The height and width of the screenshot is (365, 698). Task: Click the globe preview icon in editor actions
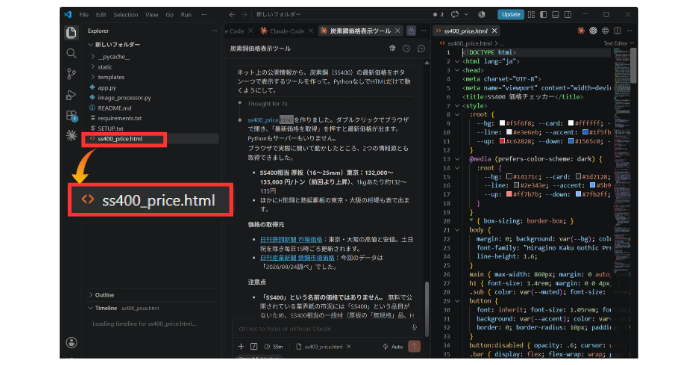(x=605, y=31)
